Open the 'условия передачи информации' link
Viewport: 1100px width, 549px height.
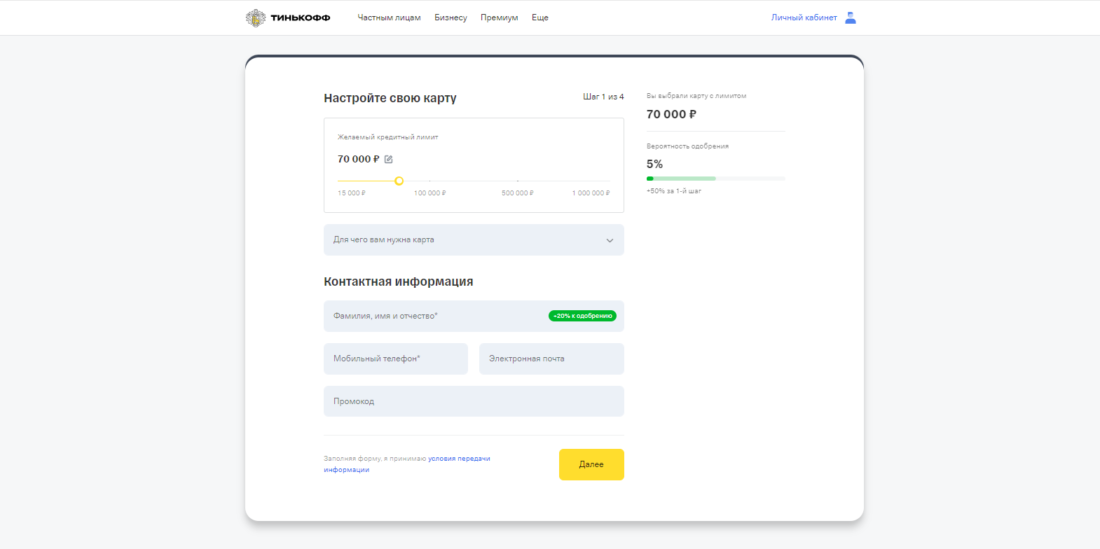pyautogui.click(x=458, y=459)
